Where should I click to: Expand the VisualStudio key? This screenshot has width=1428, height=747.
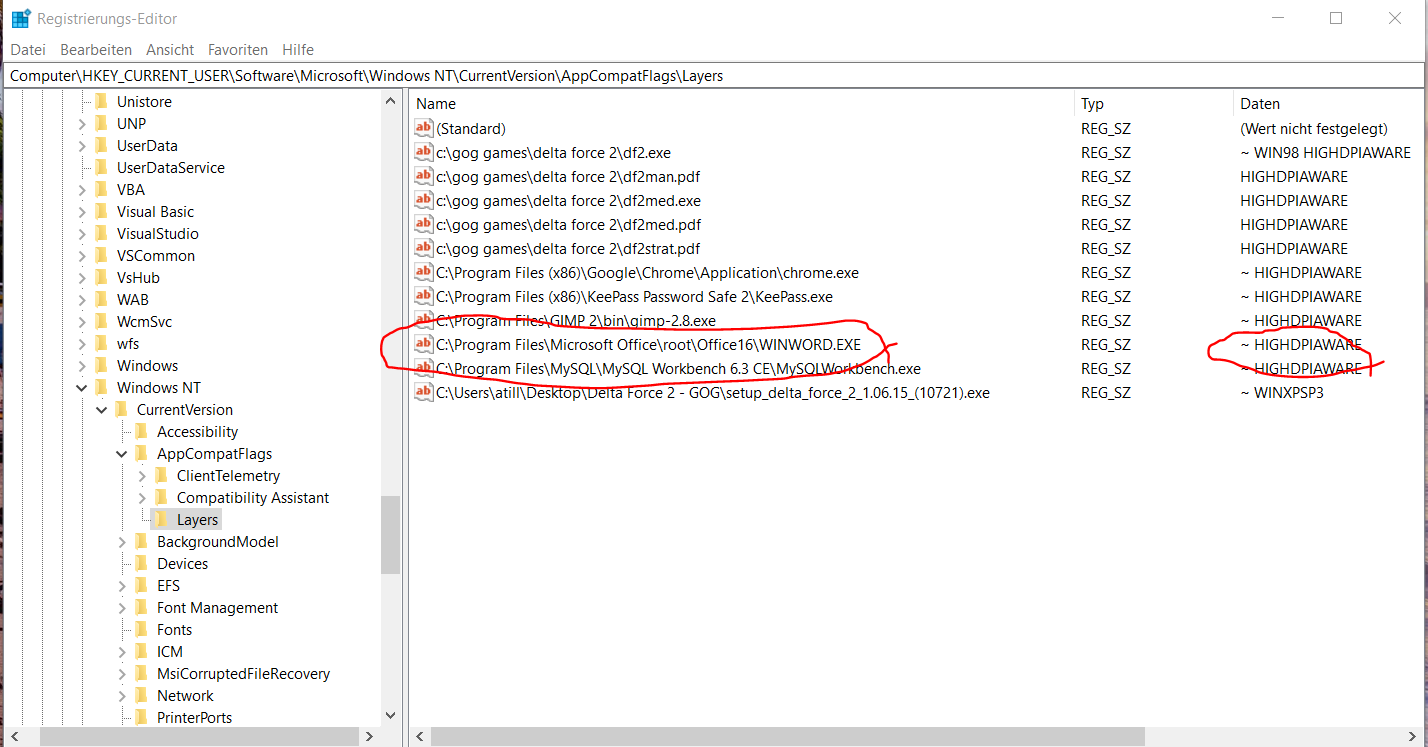(83, 234)
